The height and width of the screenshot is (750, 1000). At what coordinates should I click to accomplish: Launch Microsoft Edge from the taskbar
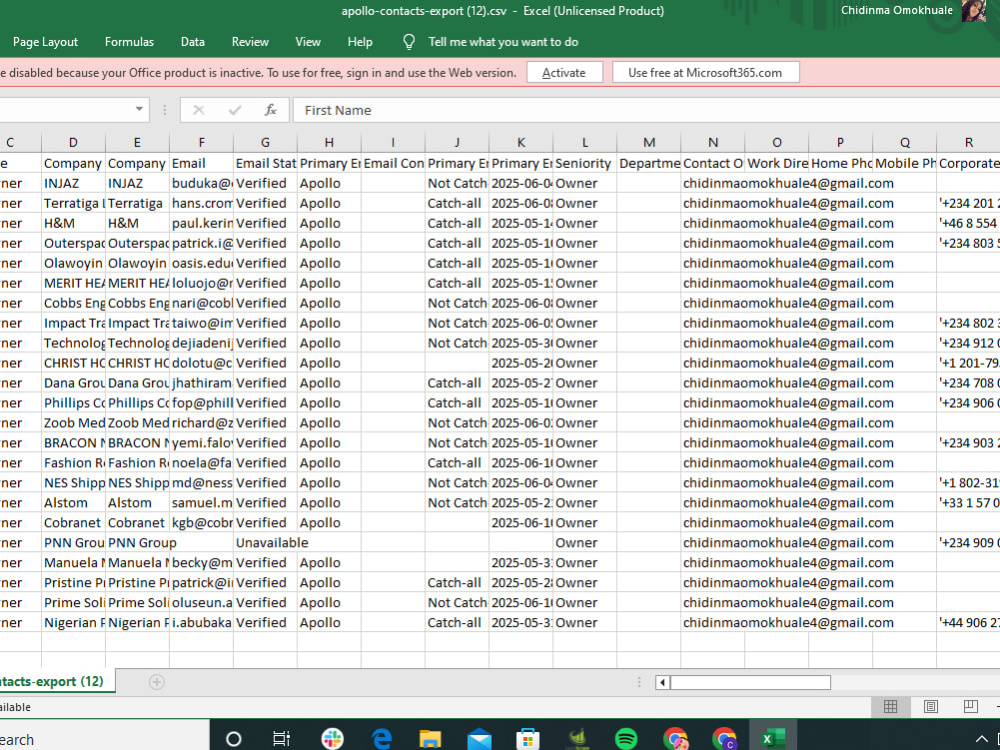click(x=381, y=739)
